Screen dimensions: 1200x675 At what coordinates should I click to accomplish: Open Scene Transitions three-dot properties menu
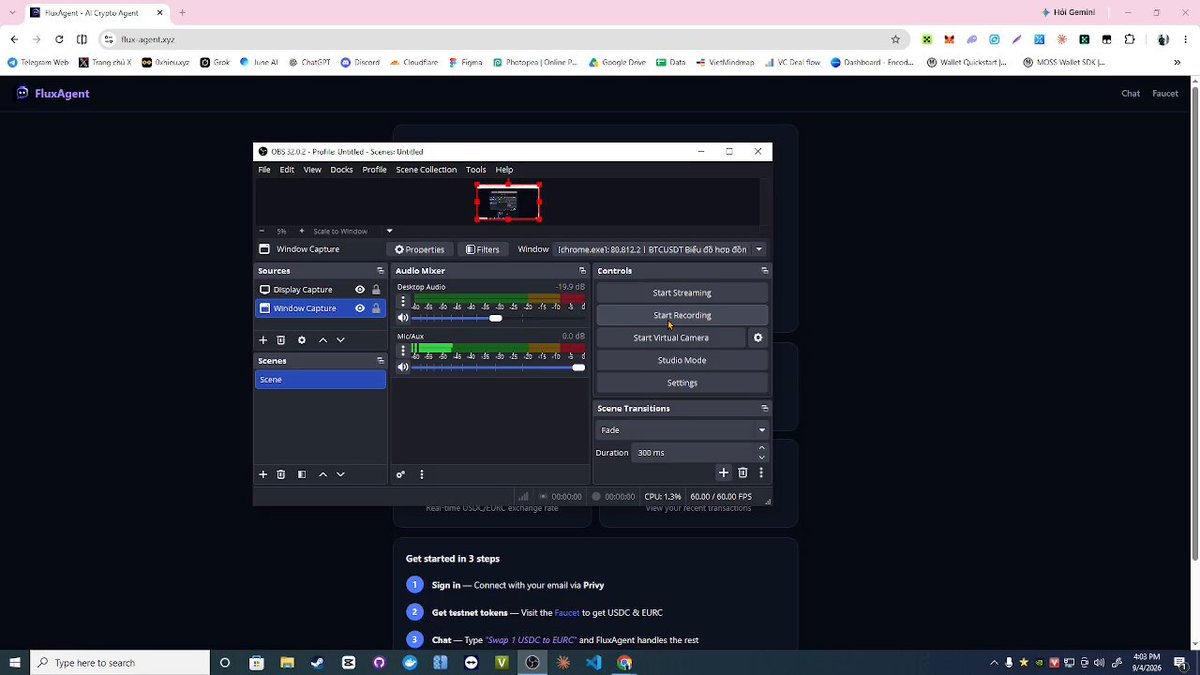761,472
